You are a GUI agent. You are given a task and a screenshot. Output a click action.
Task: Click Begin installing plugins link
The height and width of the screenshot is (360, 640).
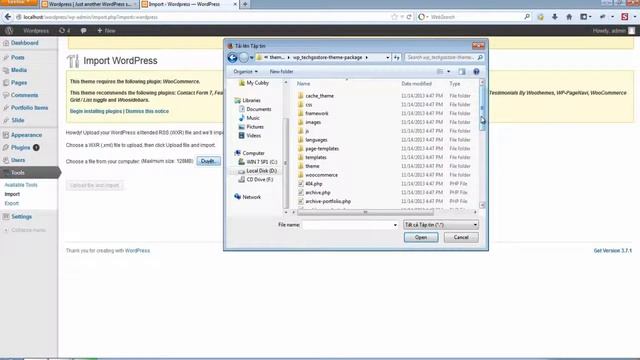pos(96,111)
